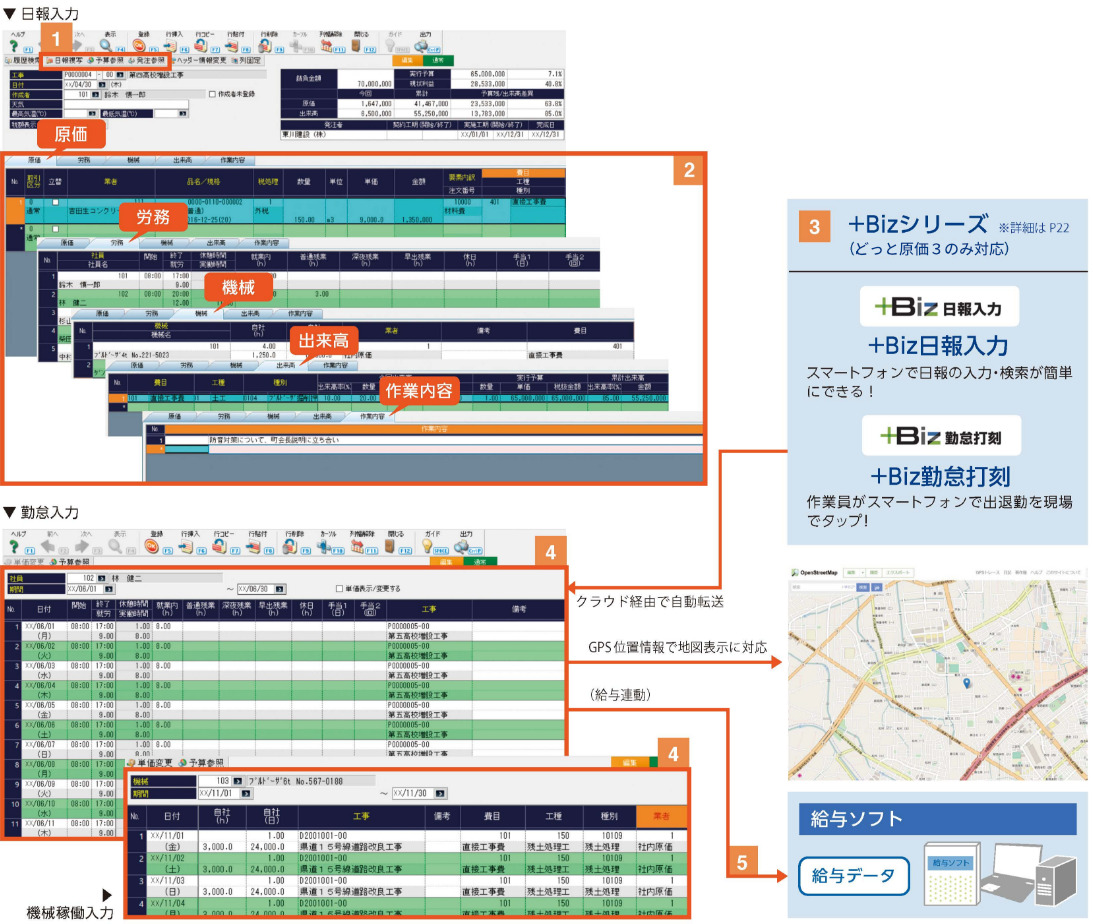Click the 表示 magnifier icon in 日報入力
1093x924 pixels.
pos(106,45)
